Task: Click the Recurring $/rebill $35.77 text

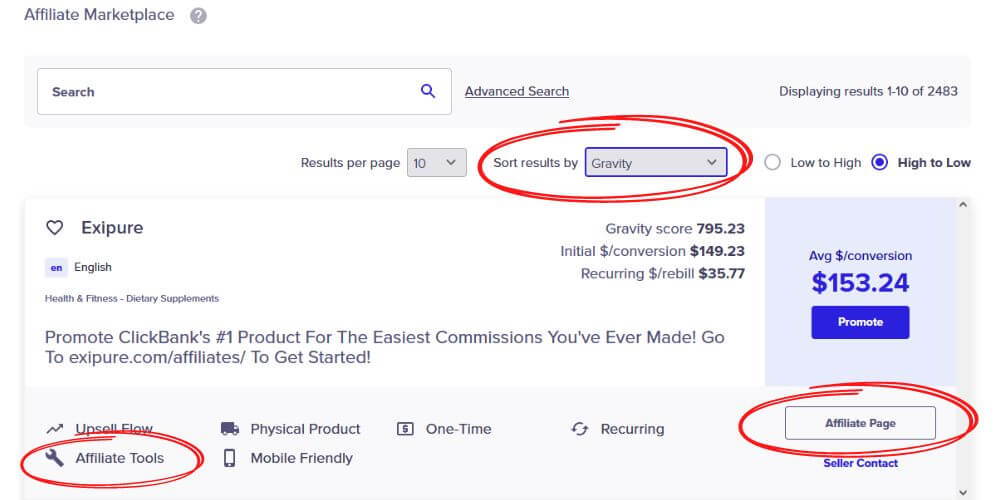Action: (x=663, y=274)
